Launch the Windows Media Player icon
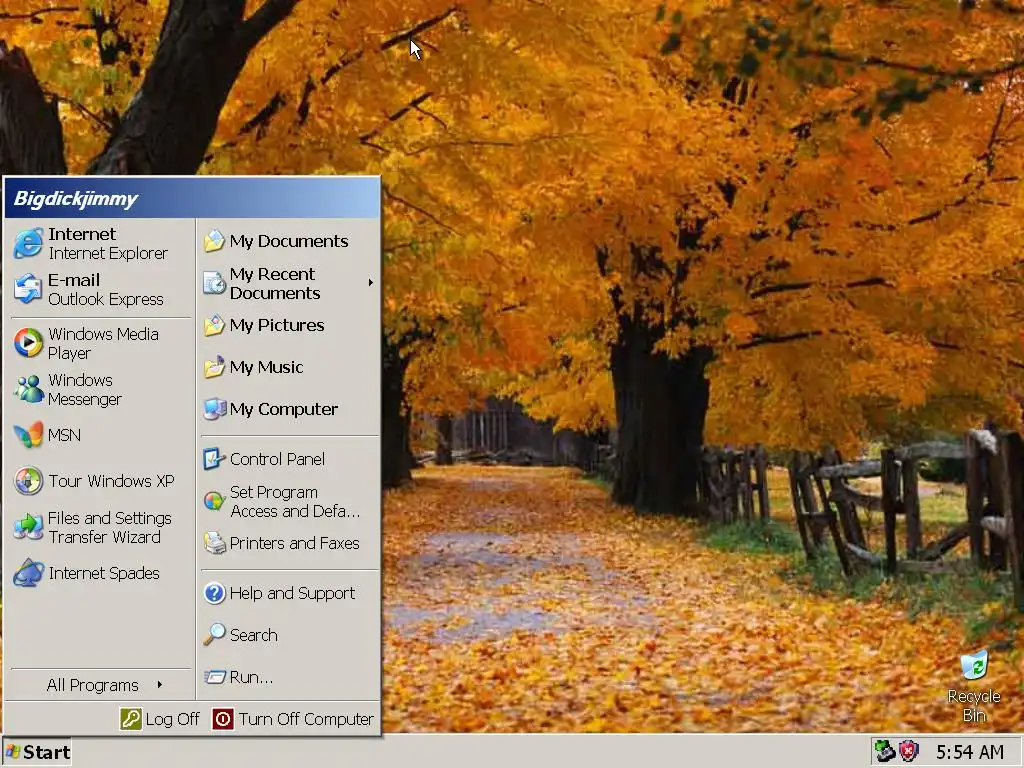 28,343
